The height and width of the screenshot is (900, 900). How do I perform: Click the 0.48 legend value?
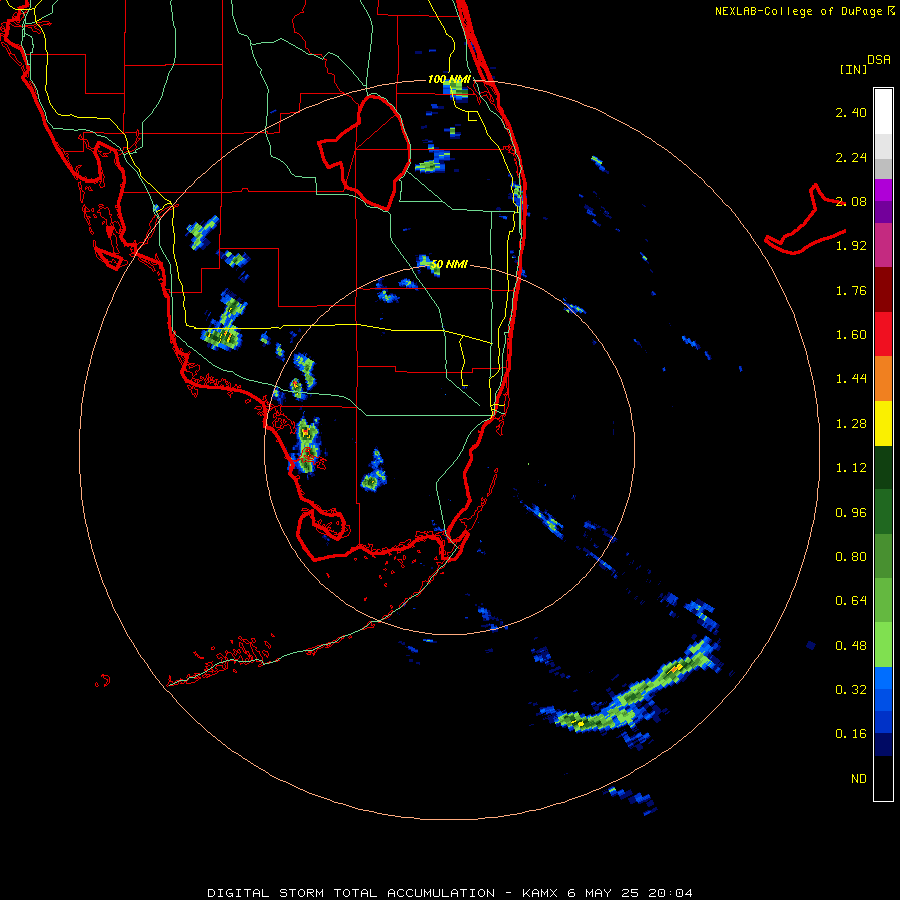pos(851,646)
